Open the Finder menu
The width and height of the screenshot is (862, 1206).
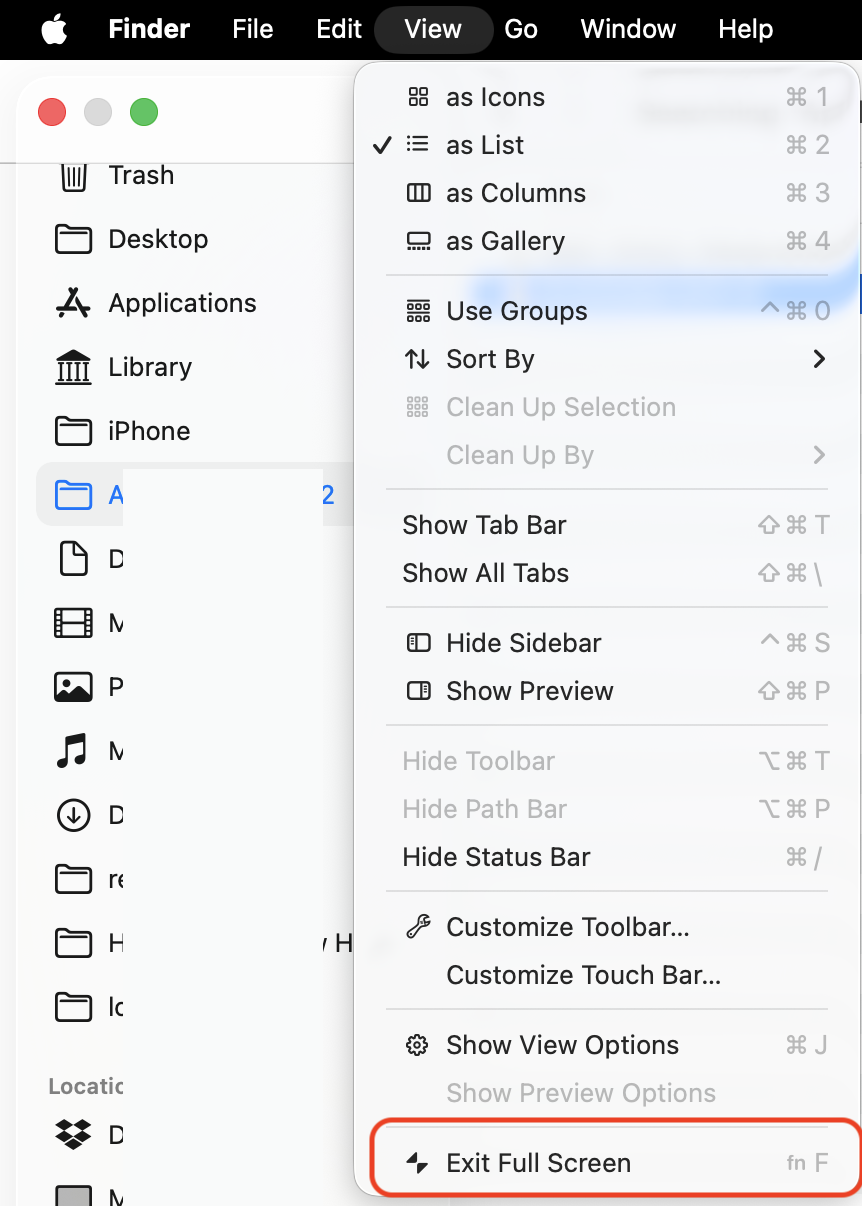click(x=149, y=29)
